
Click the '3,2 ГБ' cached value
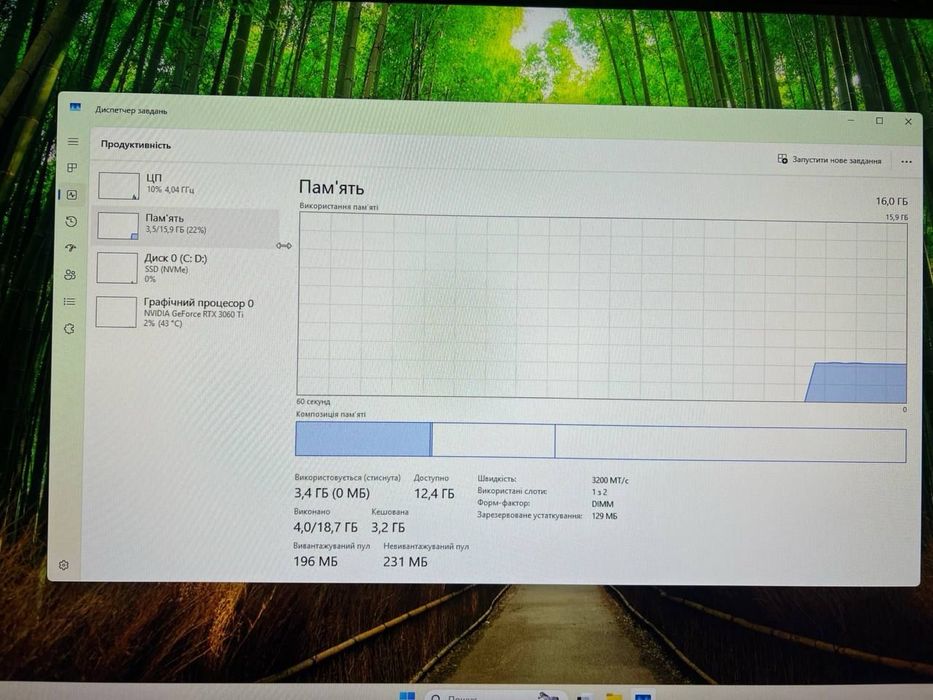[x=388, y=527]
